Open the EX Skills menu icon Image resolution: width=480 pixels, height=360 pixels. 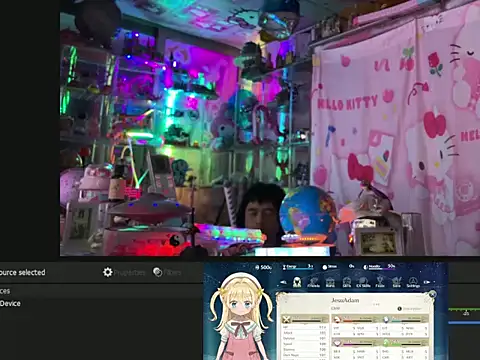point(363,283)
